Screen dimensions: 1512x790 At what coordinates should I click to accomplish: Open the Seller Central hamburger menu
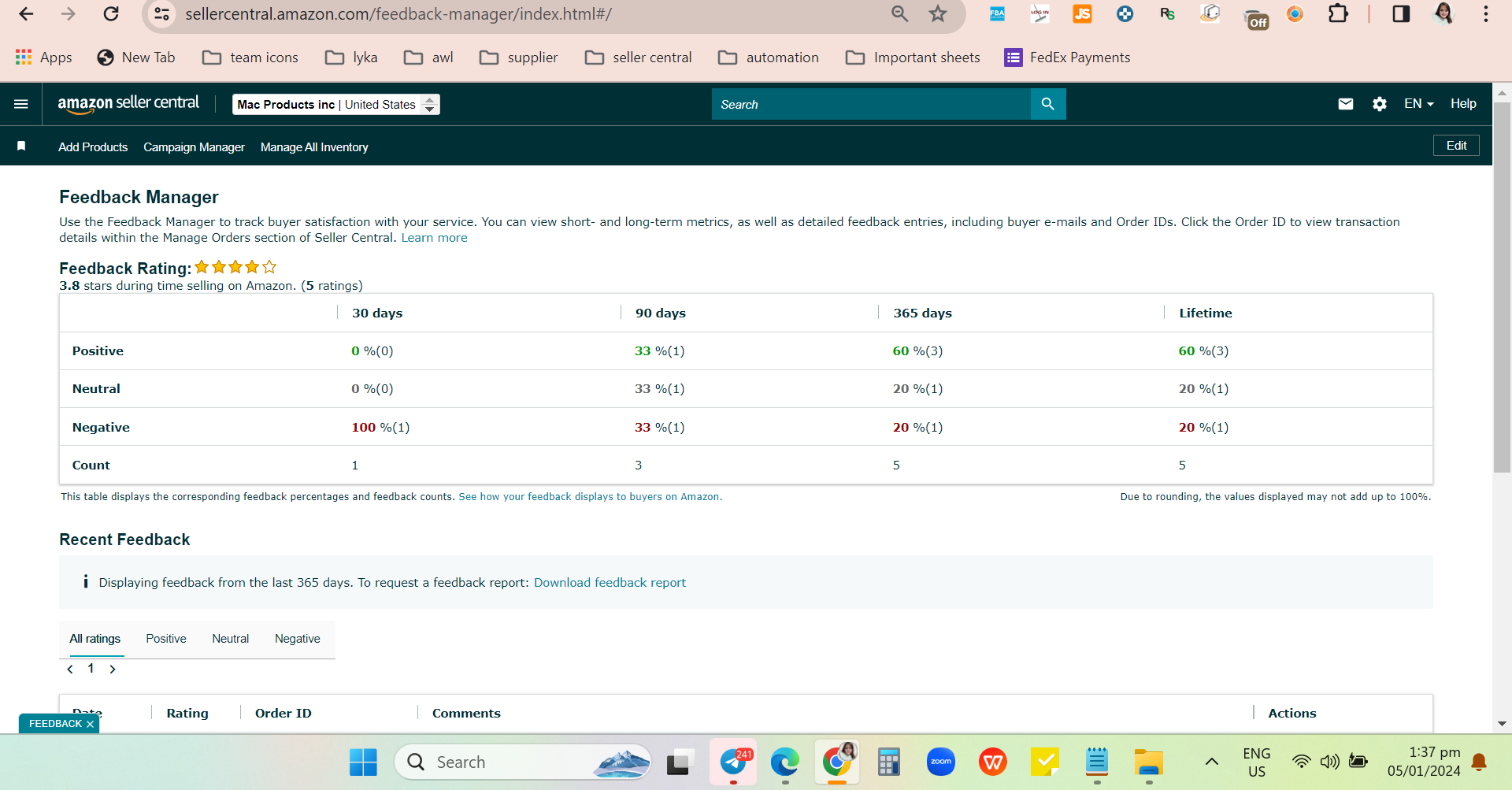click(21, 104)
